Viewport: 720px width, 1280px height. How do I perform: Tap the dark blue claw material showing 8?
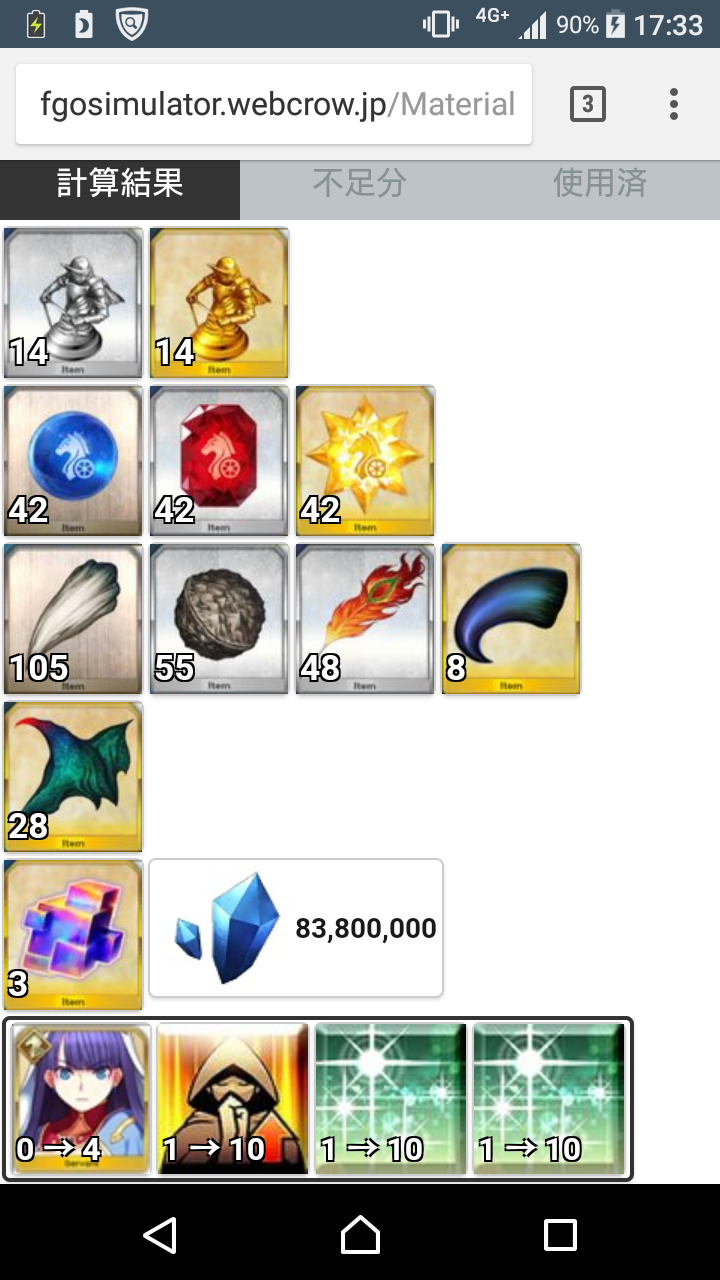tap(512, 619)
